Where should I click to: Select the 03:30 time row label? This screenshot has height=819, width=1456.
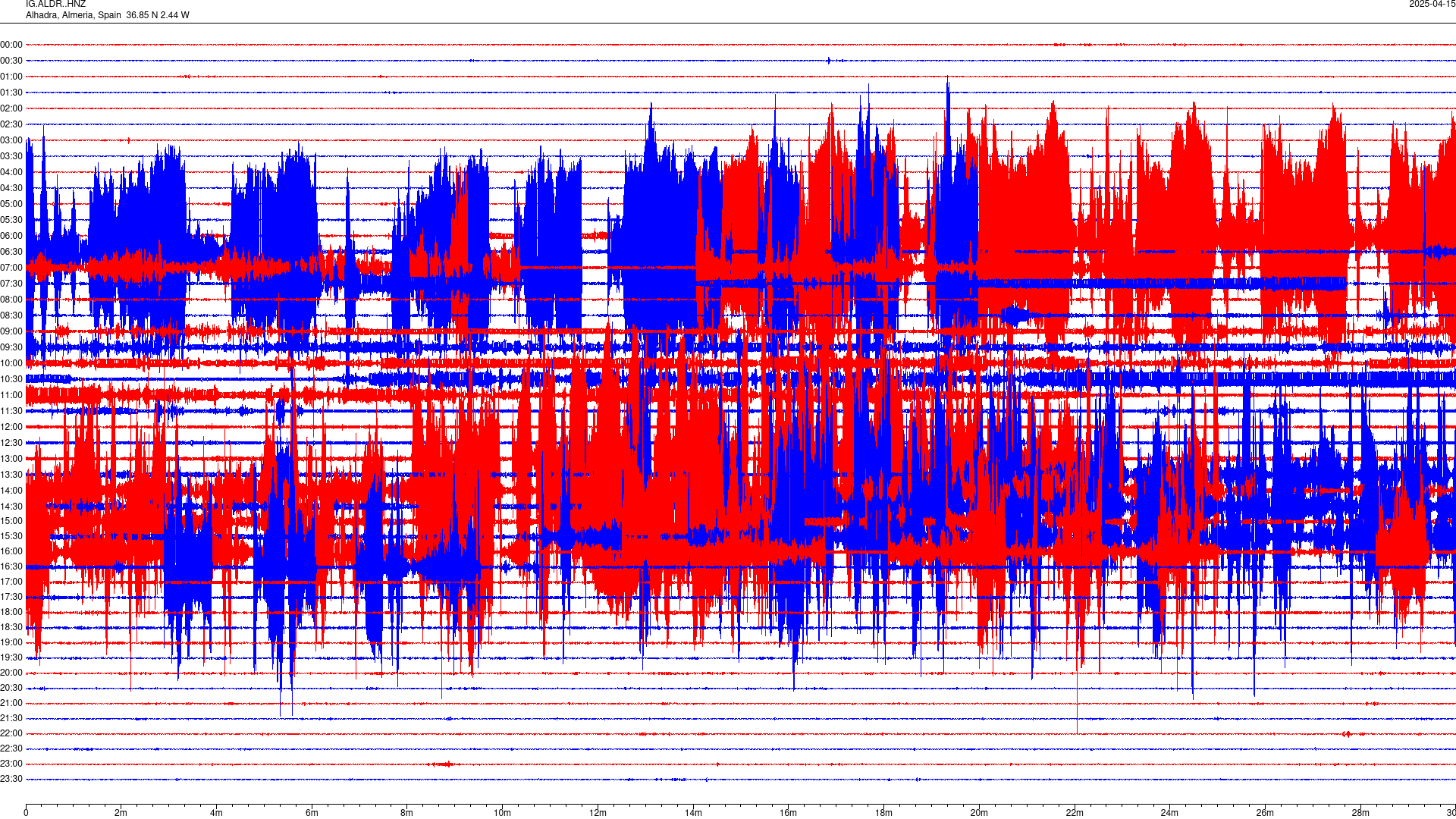11,156
